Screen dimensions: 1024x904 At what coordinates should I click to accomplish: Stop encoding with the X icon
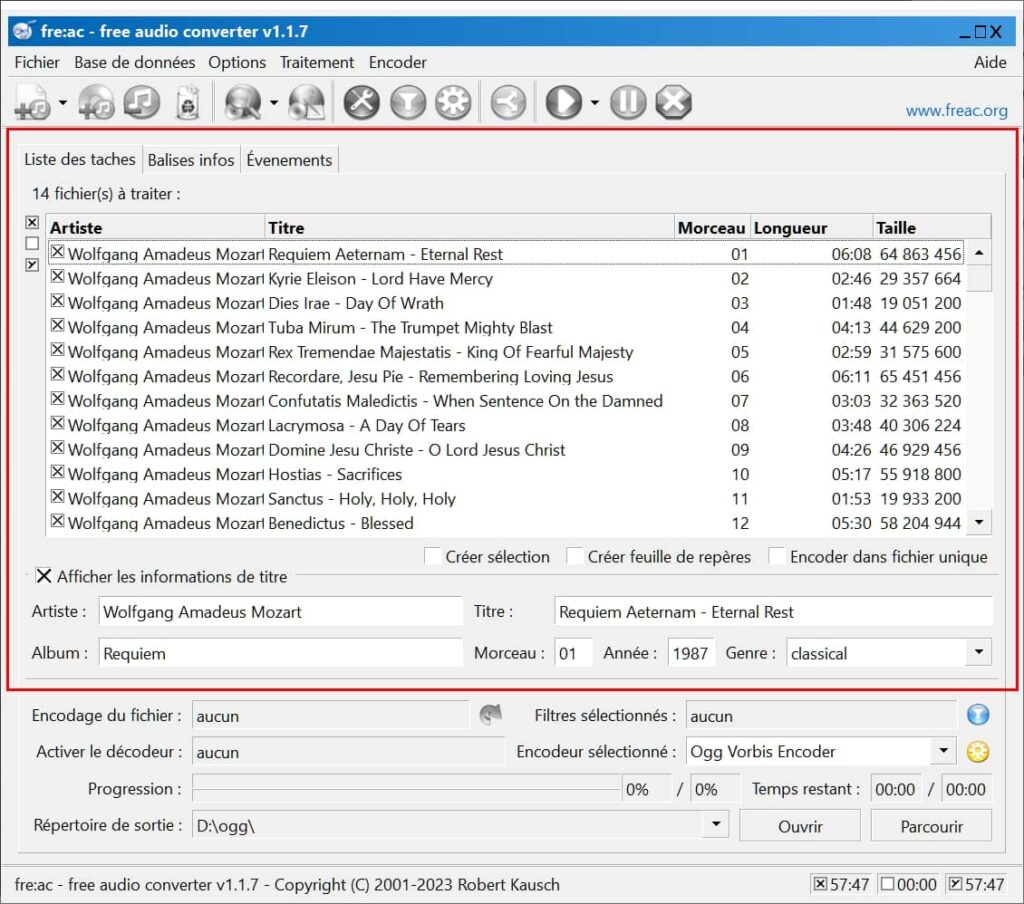(x=673, y=103)
